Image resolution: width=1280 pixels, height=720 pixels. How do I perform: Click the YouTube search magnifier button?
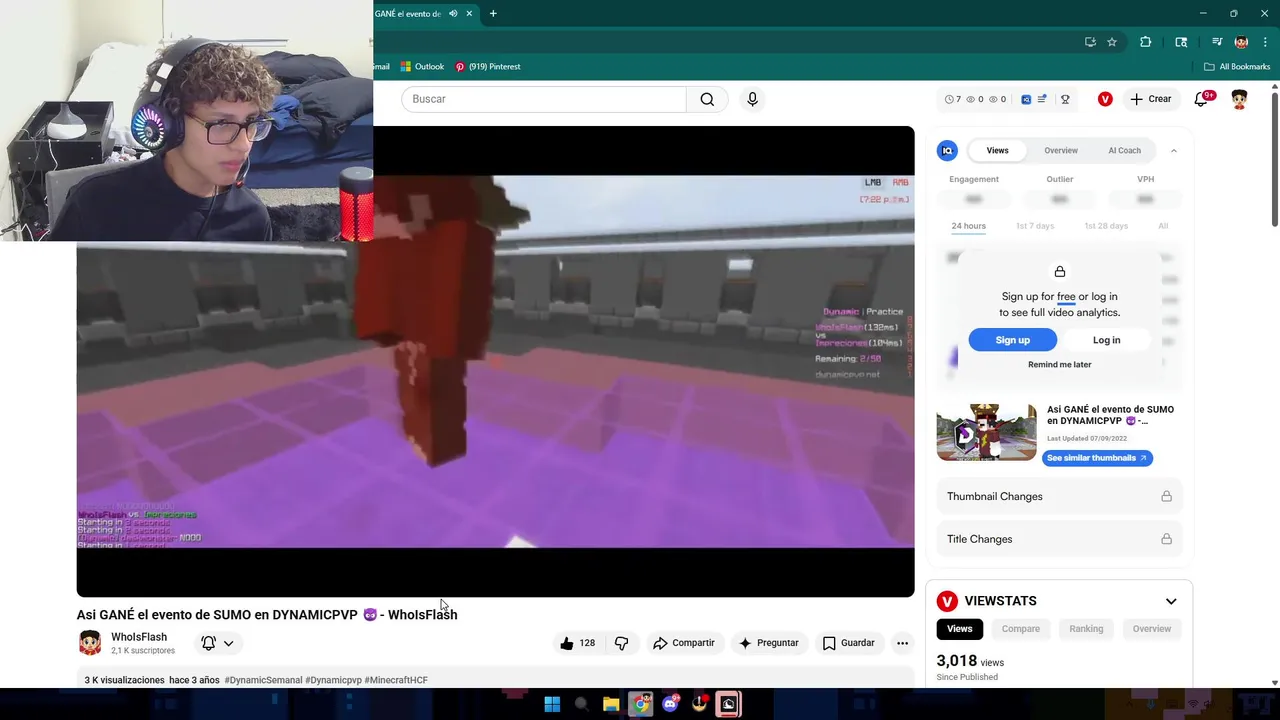[707, 99]
